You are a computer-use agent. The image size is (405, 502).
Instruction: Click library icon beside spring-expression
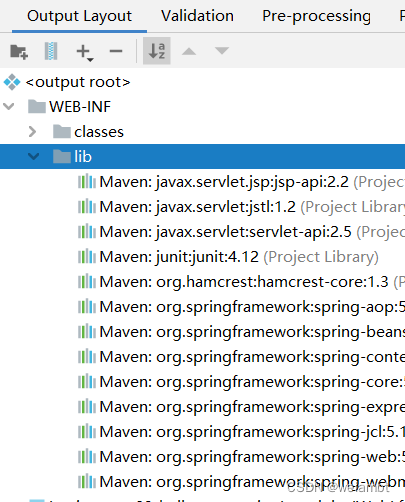87,406
